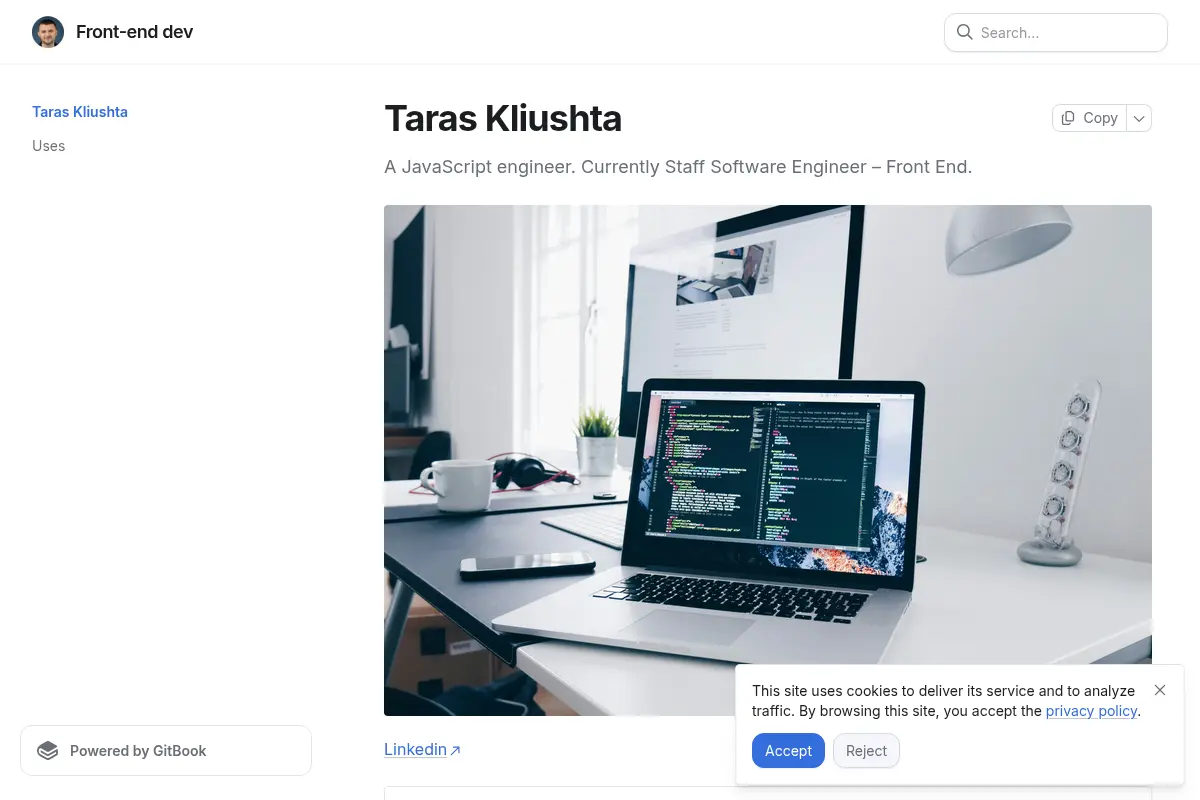This screenshot has width=1200, height=800.
Task: Open the Uses page in sidebar
Action: [x=48, y=146]
